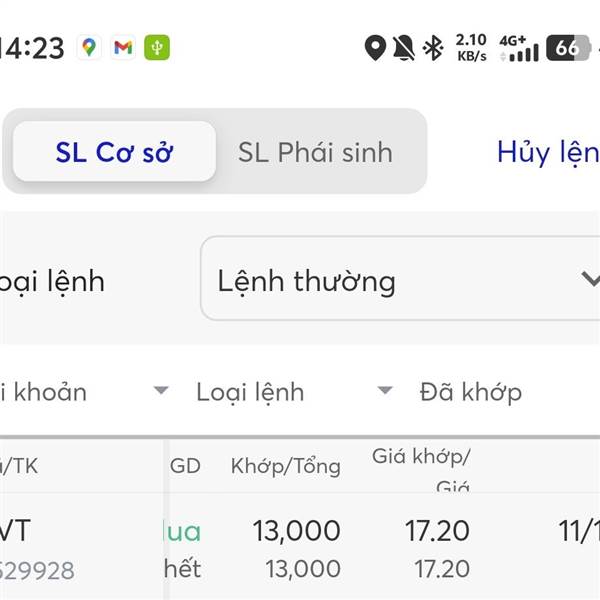The width and height of the screenshot is (600, 600).
Task: Tap the Hủy lệnh link
Action: 548,152
